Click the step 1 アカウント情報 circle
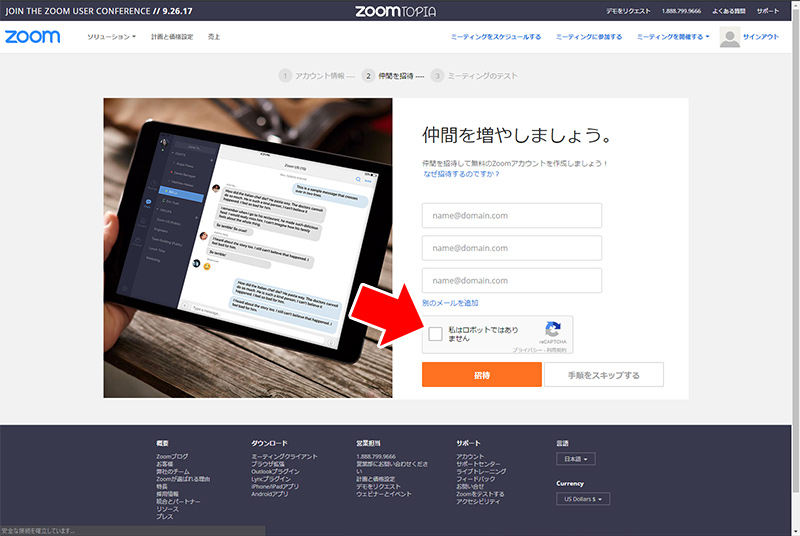This screenshot has height=536, width=800. pos(285,76)
